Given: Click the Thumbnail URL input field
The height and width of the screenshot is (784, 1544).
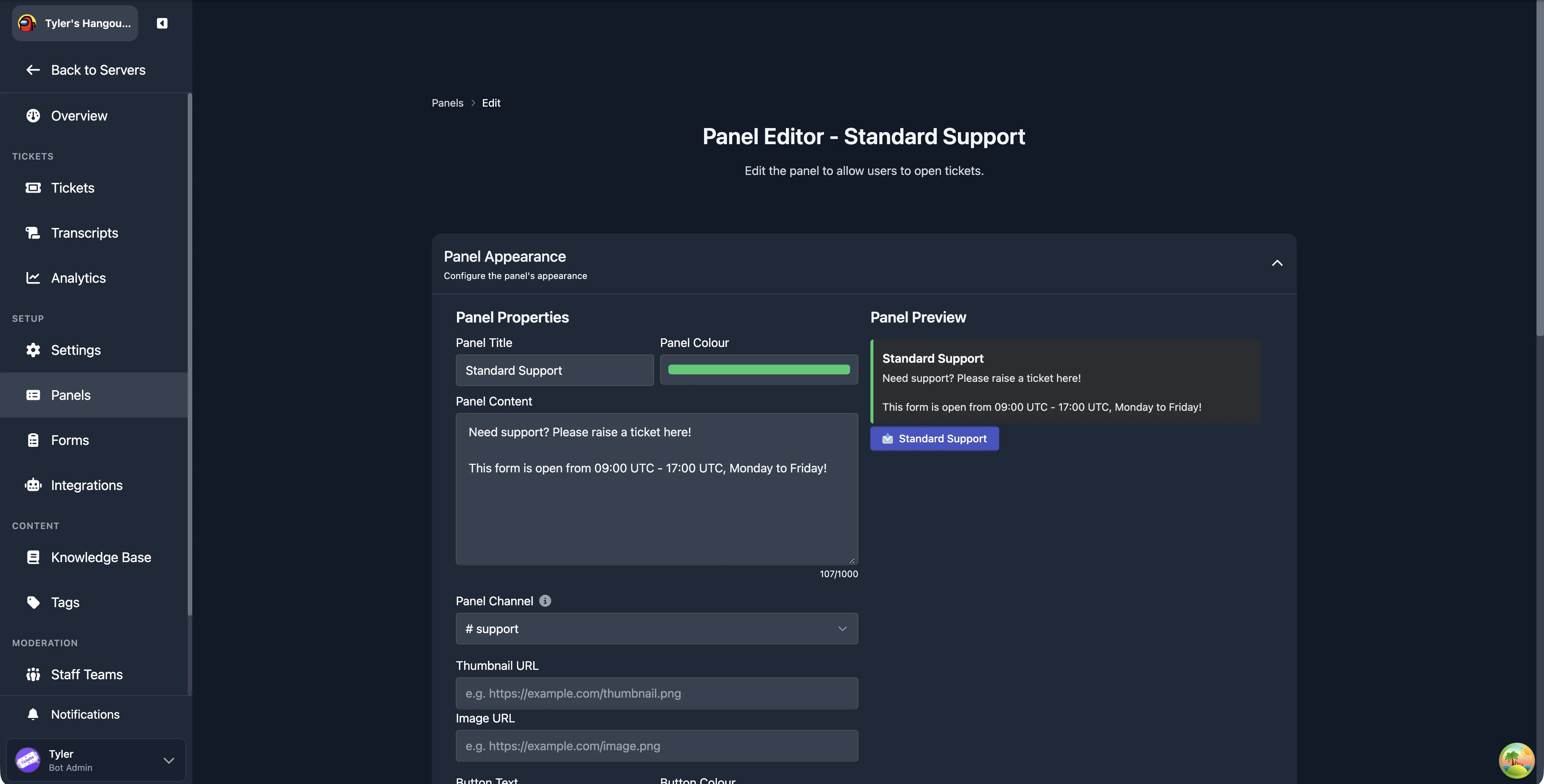Looking at the screenshot, I should click(657, 694).
